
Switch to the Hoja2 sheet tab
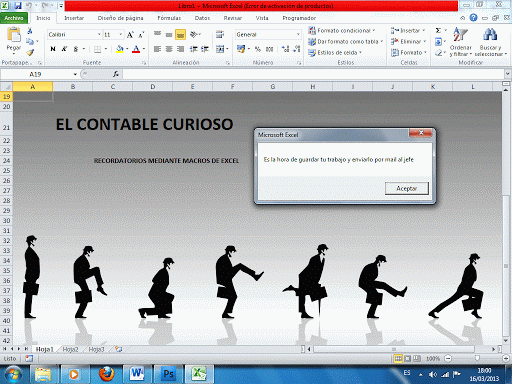coord(70,349)
